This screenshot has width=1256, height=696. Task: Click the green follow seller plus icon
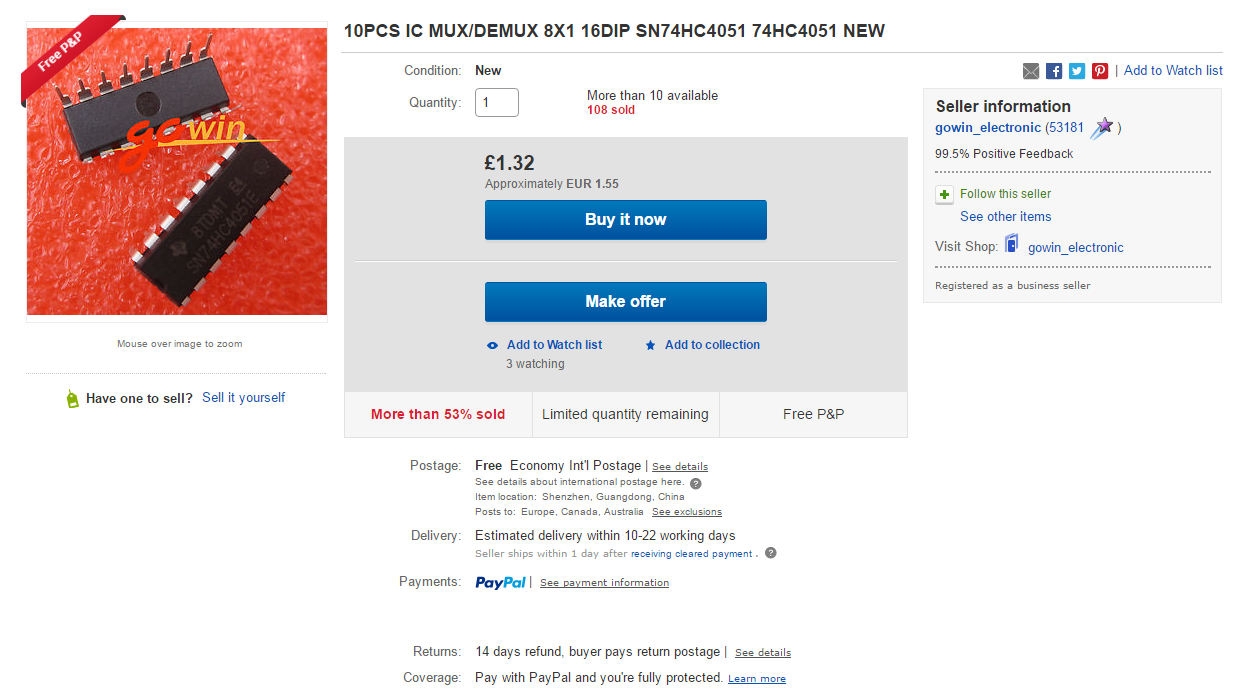944,194
